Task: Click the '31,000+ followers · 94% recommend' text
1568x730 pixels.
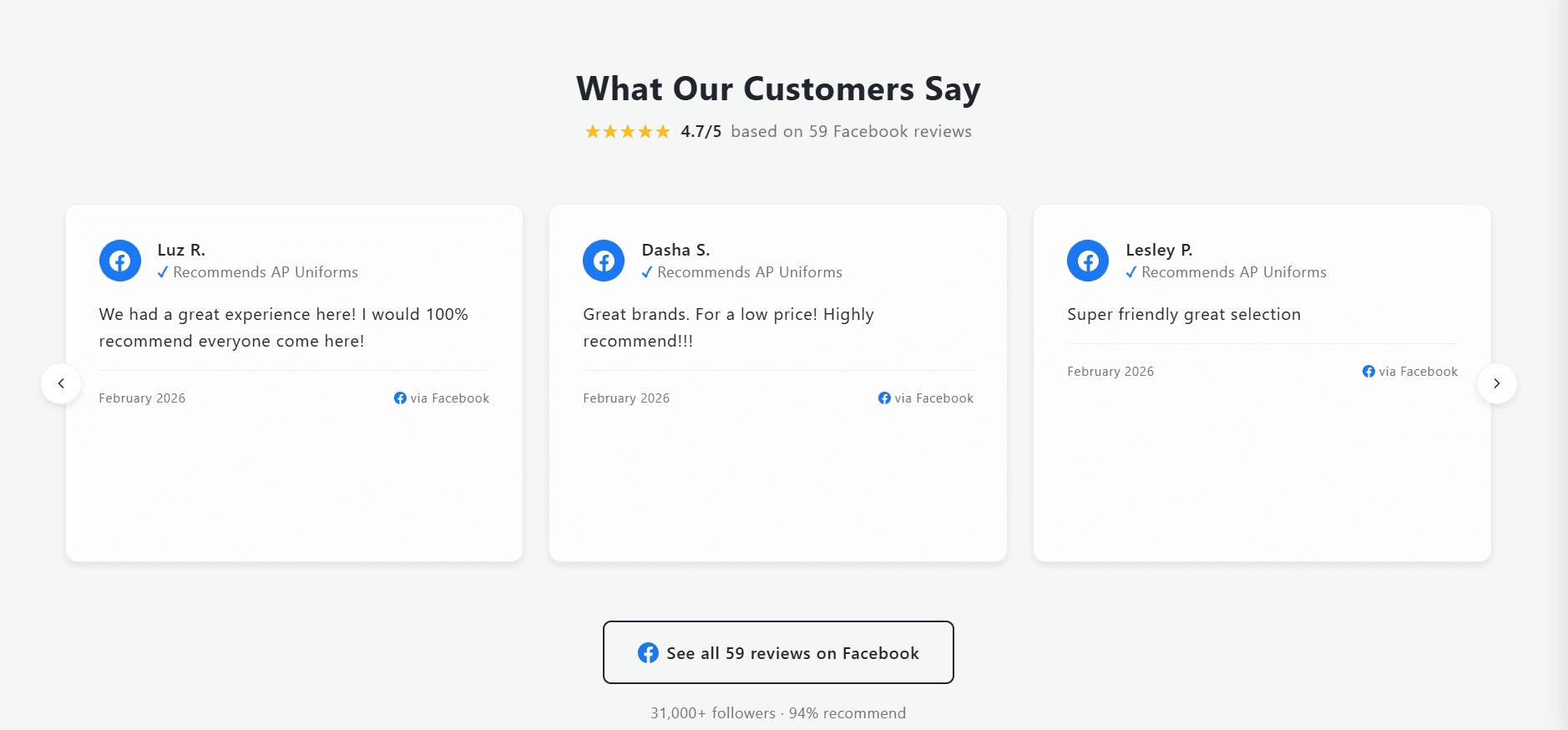Action: coord(778,712)
